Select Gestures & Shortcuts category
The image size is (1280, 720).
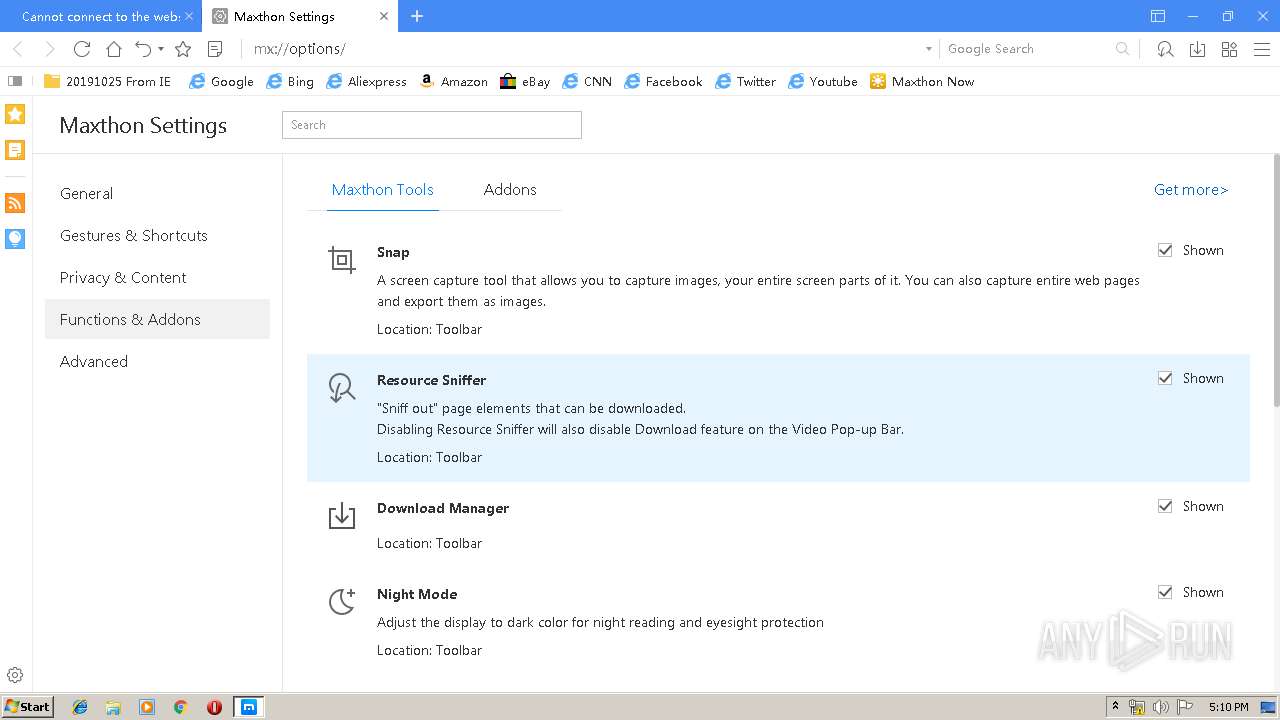(157, 235)
